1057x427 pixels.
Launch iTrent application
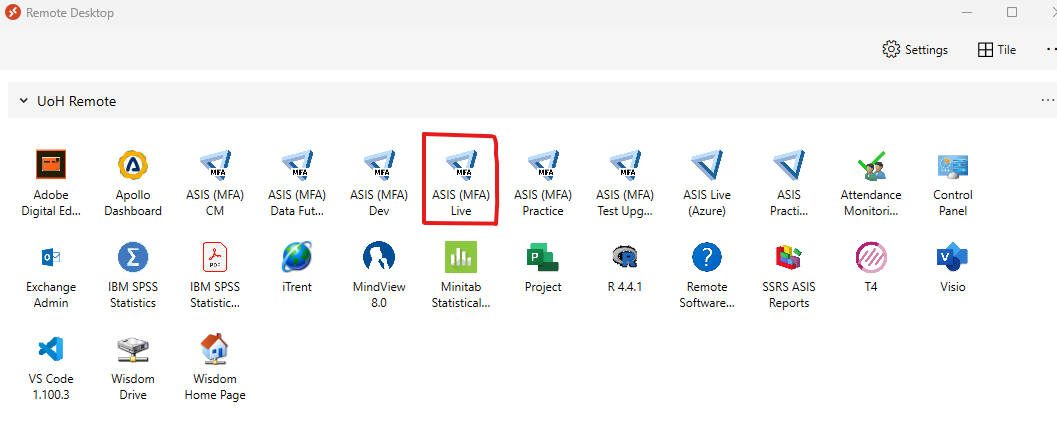pyautogui.click(x=297, y=258)
